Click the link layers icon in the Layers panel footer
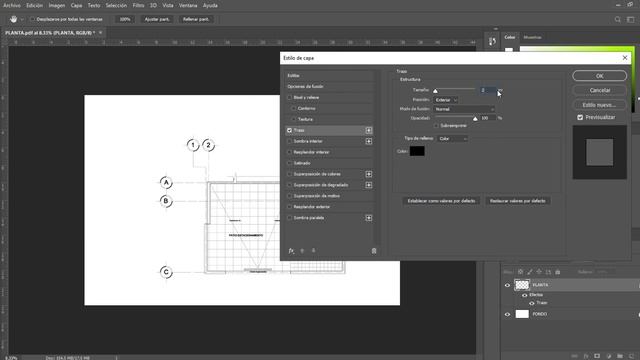 (574, 356)
